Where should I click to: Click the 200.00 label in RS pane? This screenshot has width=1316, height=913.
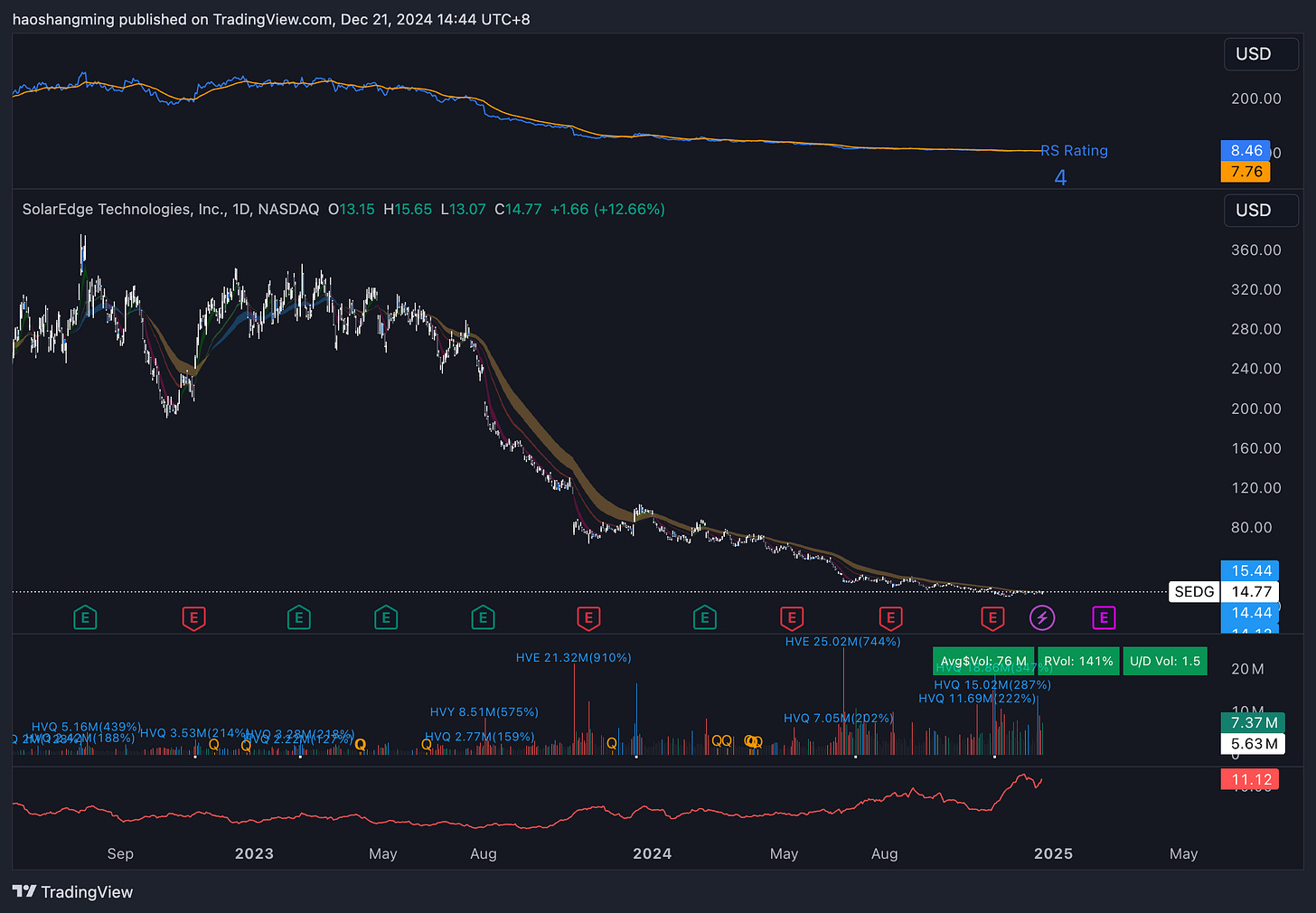coord(1256,99)
